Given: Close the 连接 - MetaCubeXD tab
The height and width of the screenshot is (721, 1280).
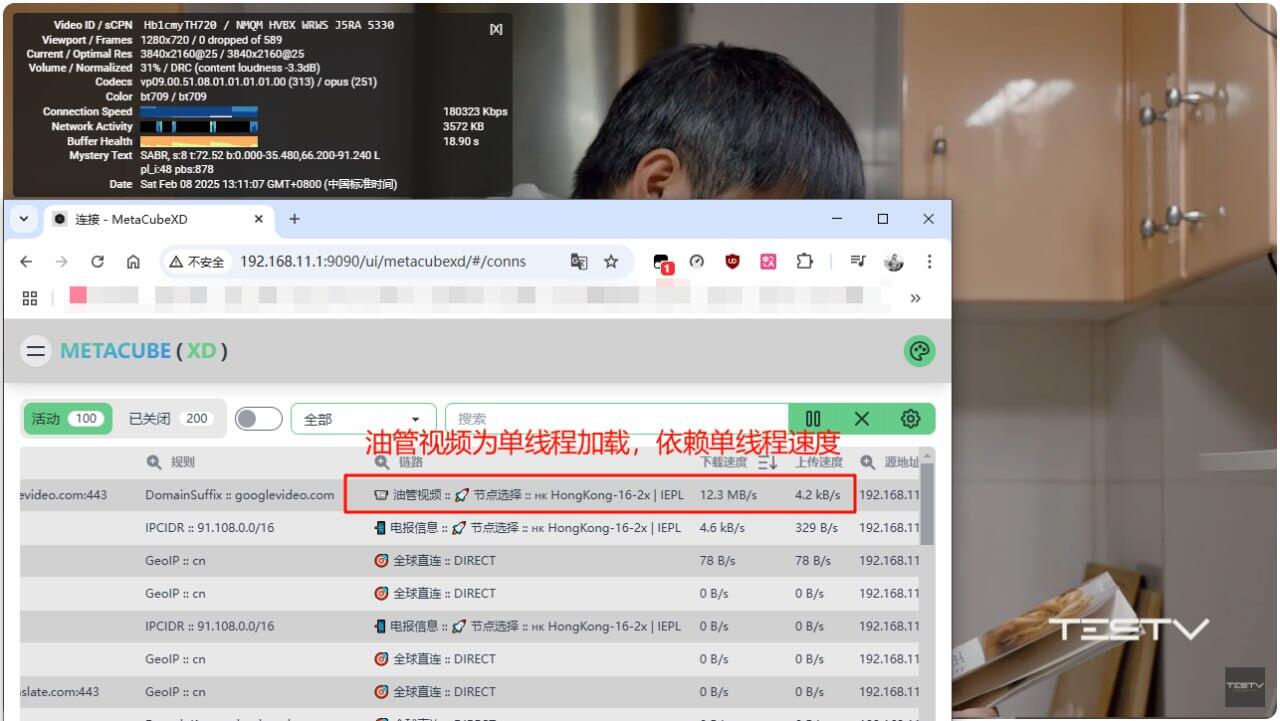Looking at the screenshot, I should [x=259, y=219].
